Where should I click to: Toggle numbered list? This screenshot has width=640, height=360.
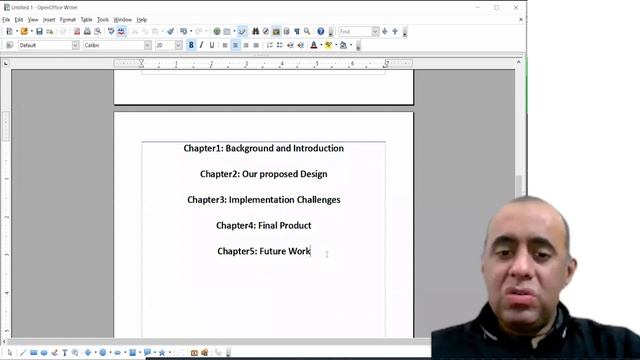[269, 45]
